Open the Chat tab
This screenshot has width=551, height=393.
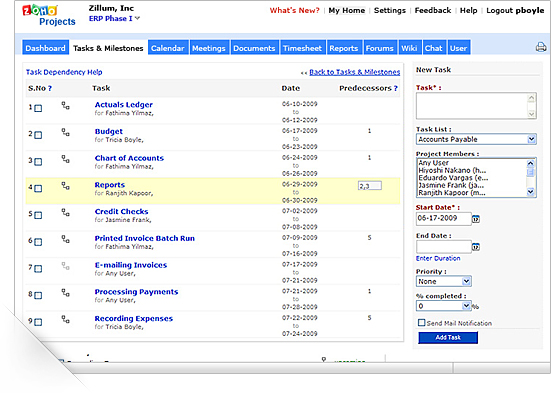434,48
